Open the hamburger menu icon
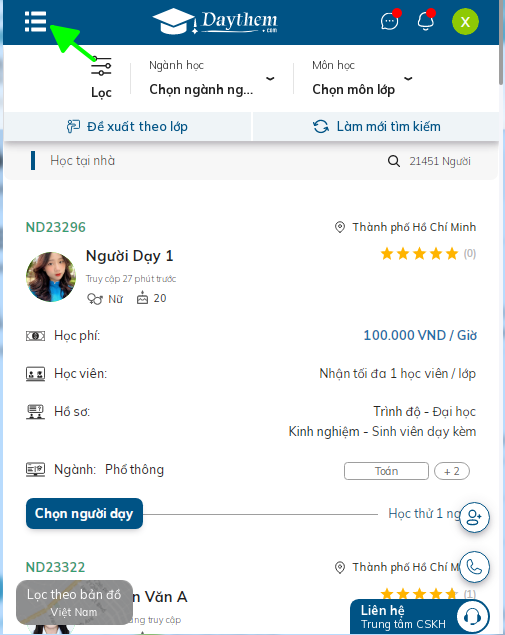This screenshot has width=505, height=635. coord(35,21)
